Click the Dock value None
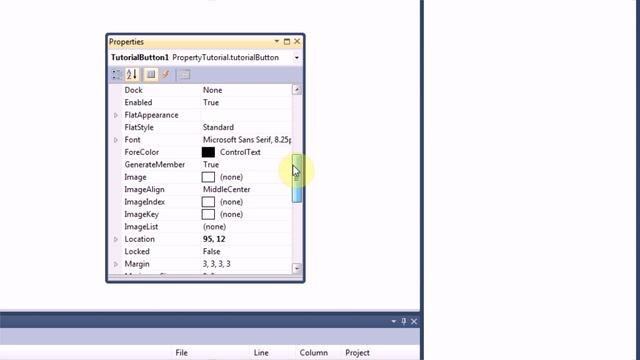640x360 pixels. (x=213, y=90)
